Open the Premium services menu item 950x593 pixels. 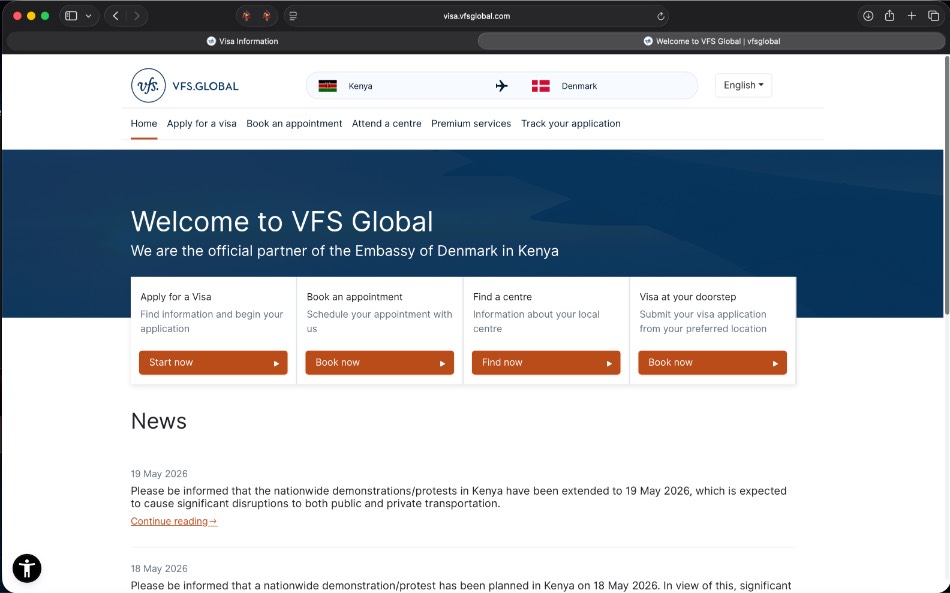point(471,124)
